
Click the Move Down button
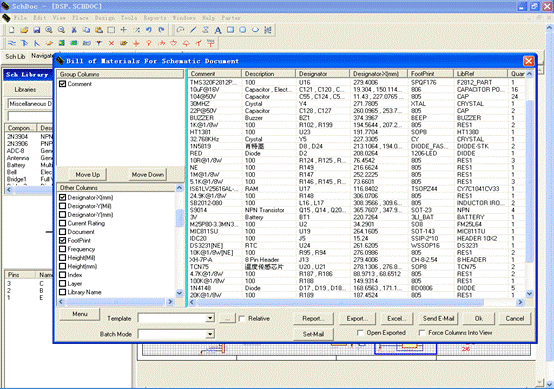(148, 175)
